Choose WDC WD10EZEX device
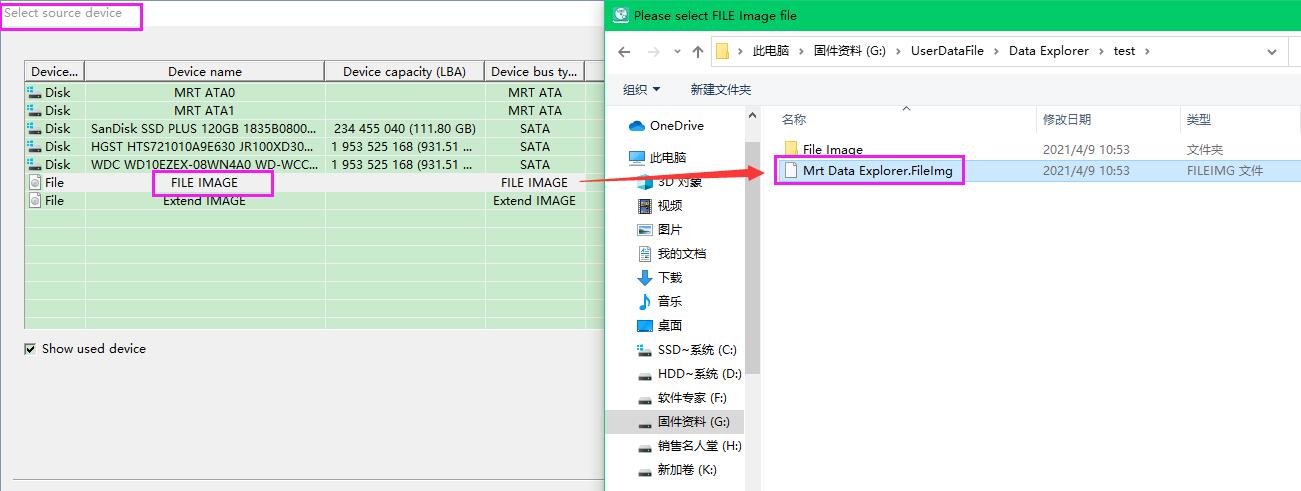 (314, 164)
